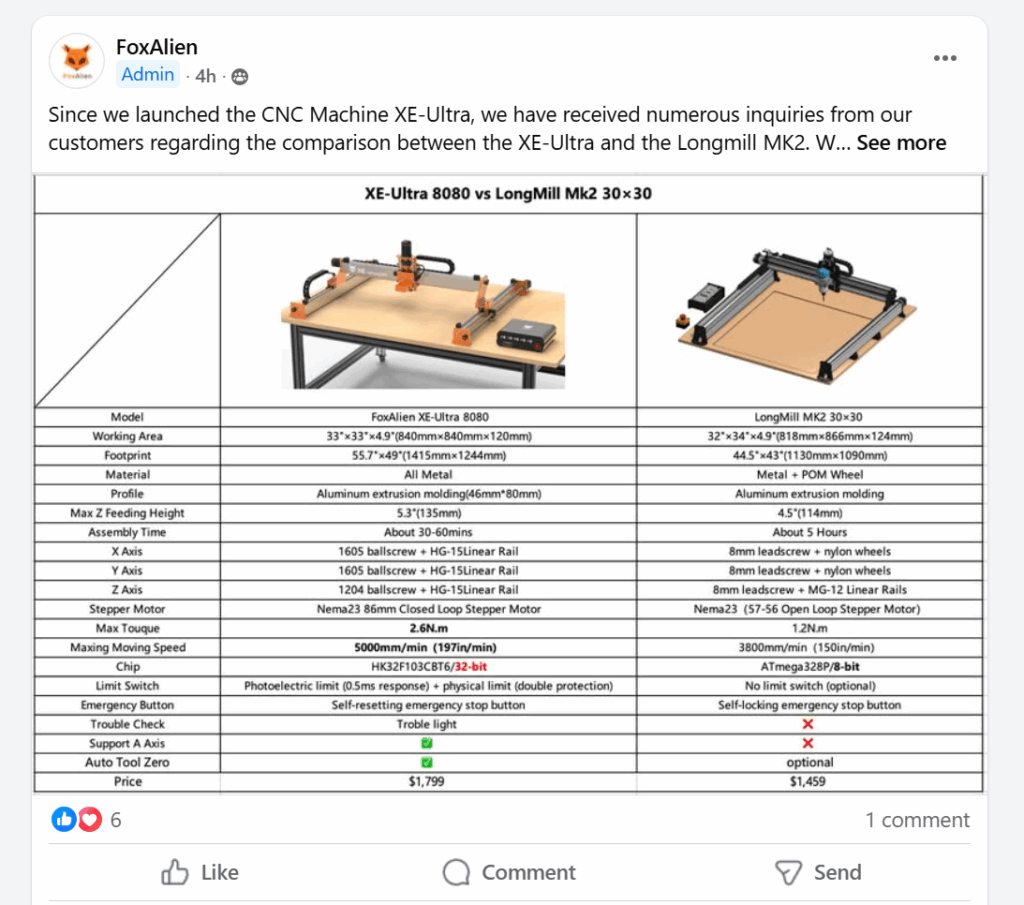Click the FoxAlien fox profile avatar
The image size is (1024, 905).
pyautogui.click(x=77, y=61)
